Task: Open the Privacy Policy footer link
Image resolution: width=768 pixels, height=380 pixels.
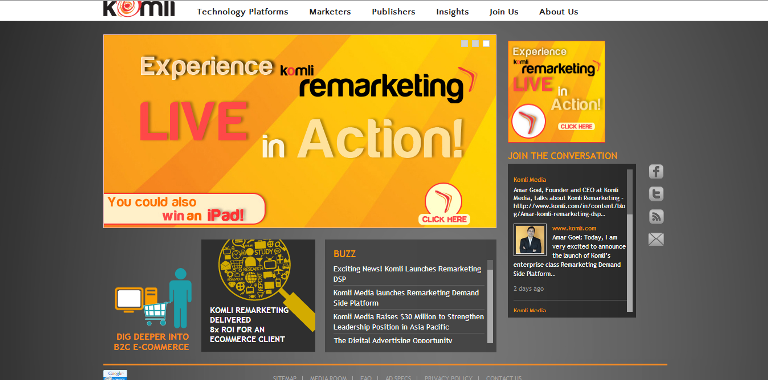Action: (x=449, y=378)
